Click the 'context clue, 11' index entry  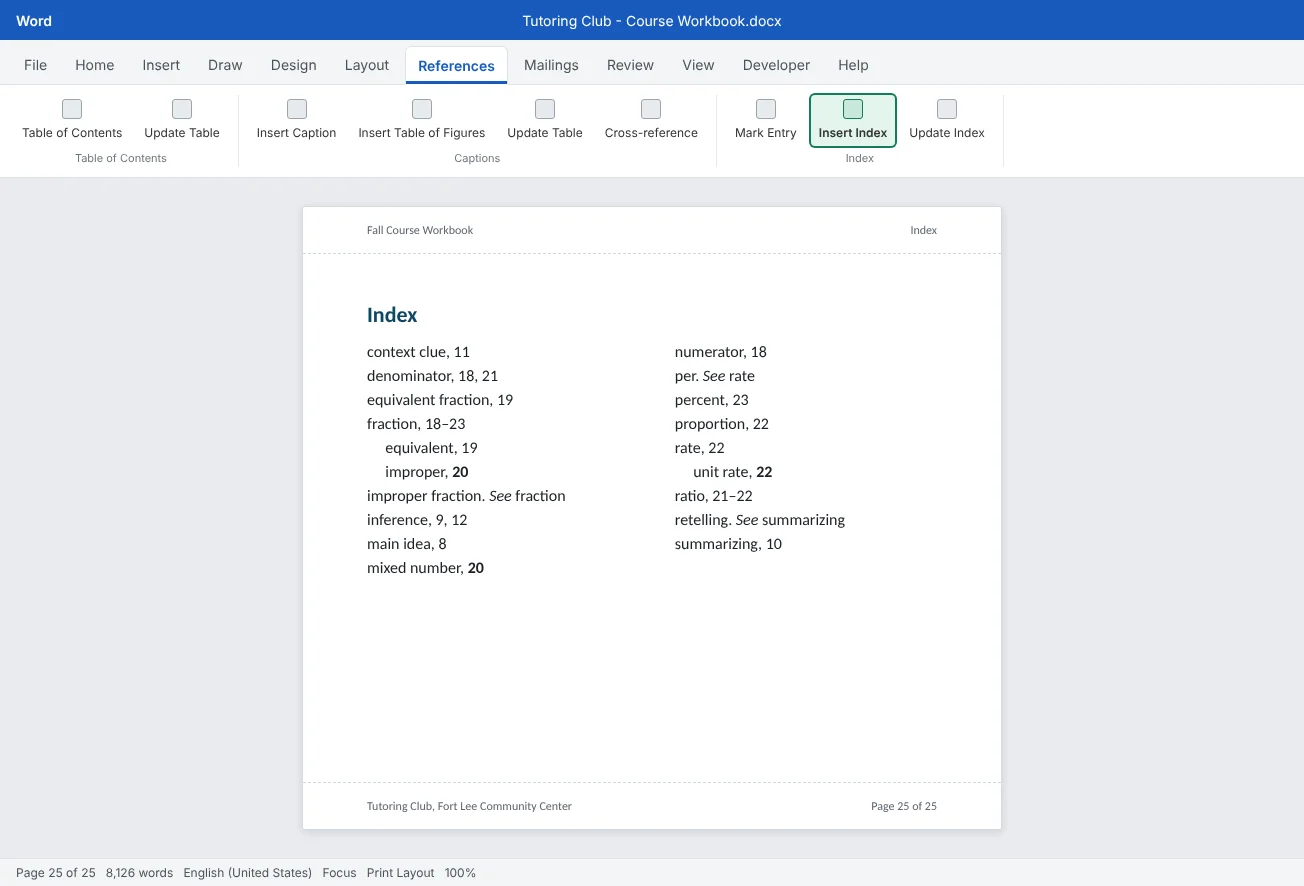pyautogui.click(x=418, y=352)
